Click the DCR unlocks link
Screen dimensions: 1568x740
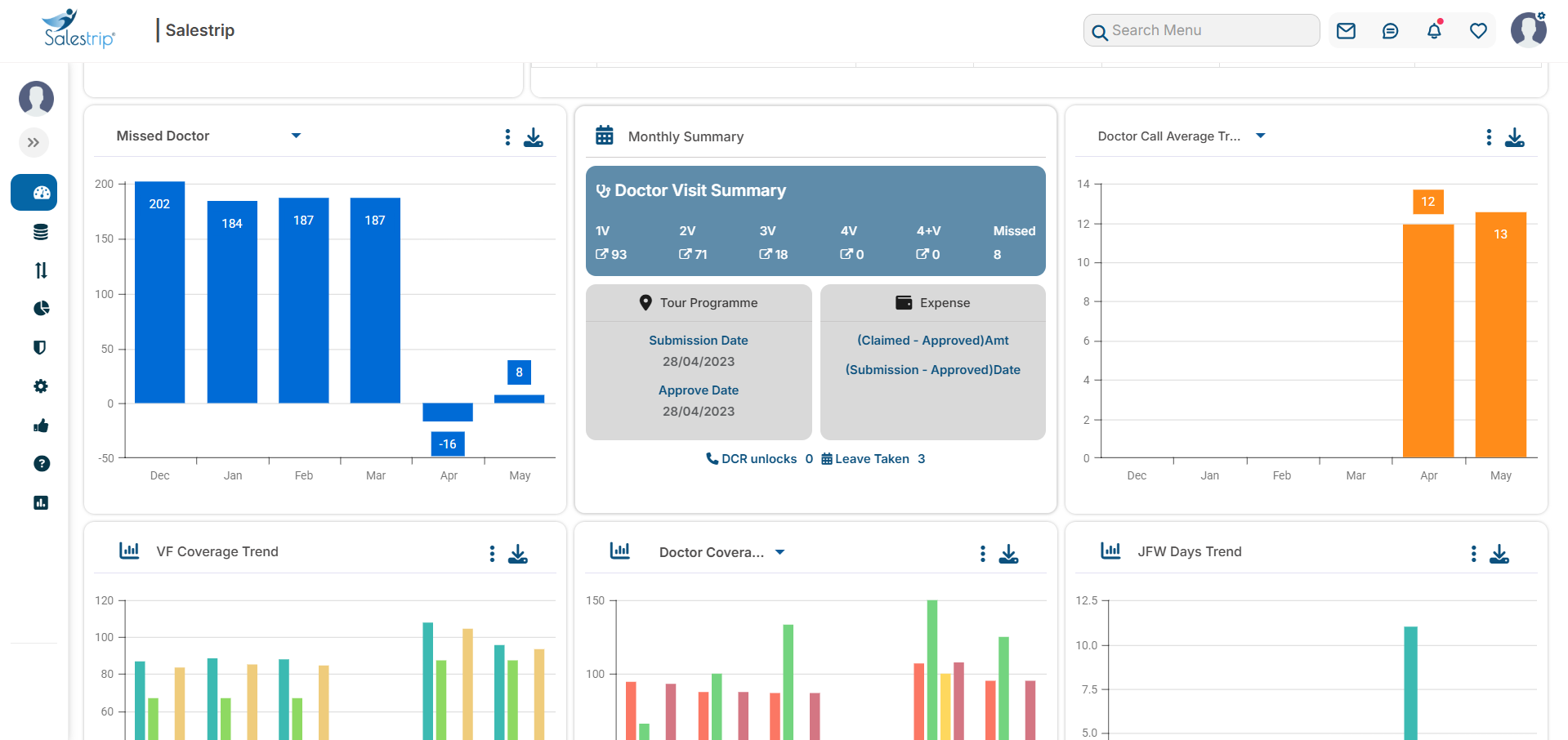[752, 459]
